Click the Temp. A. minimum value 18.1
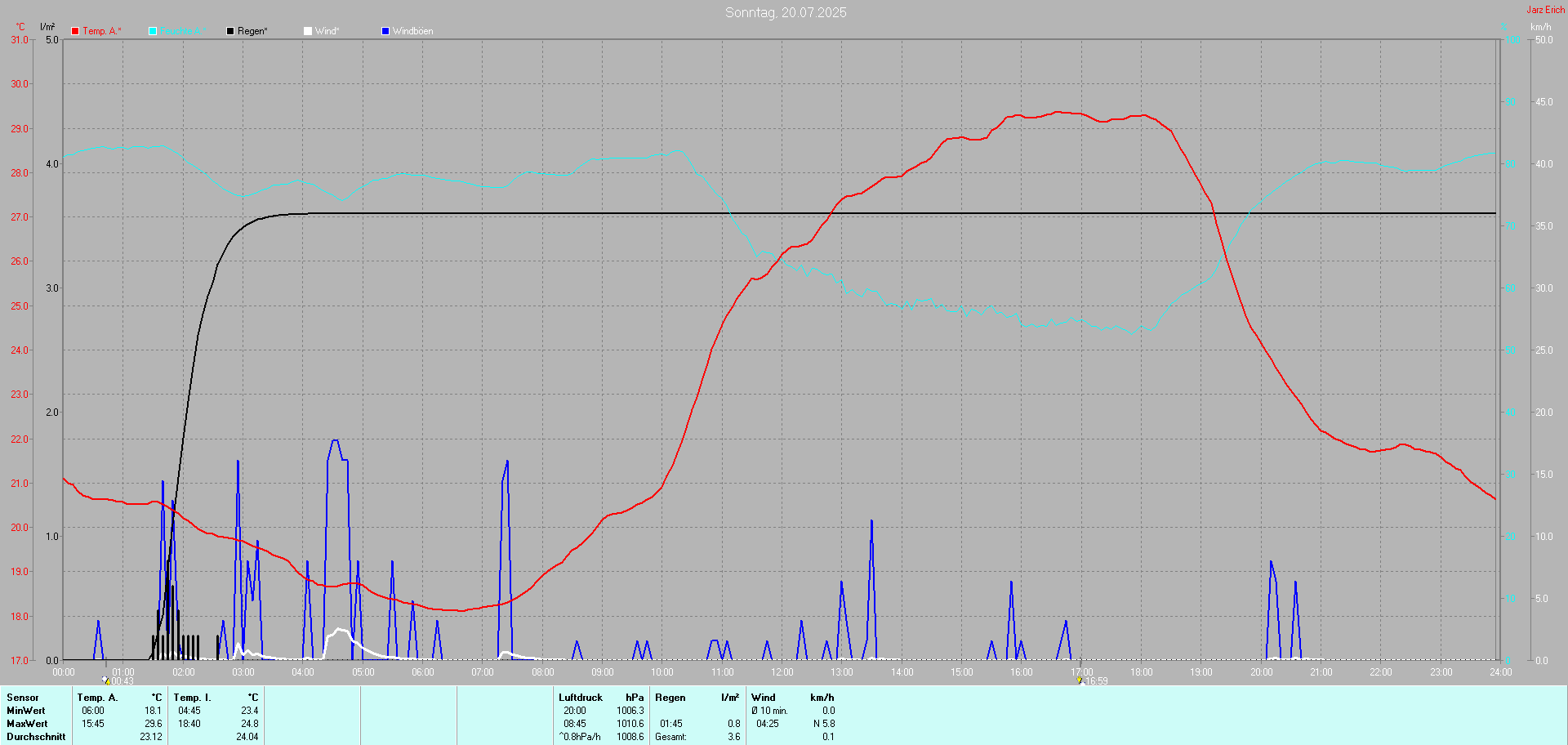This screenshot has width=1568, height=745. (x=154, y=711)
